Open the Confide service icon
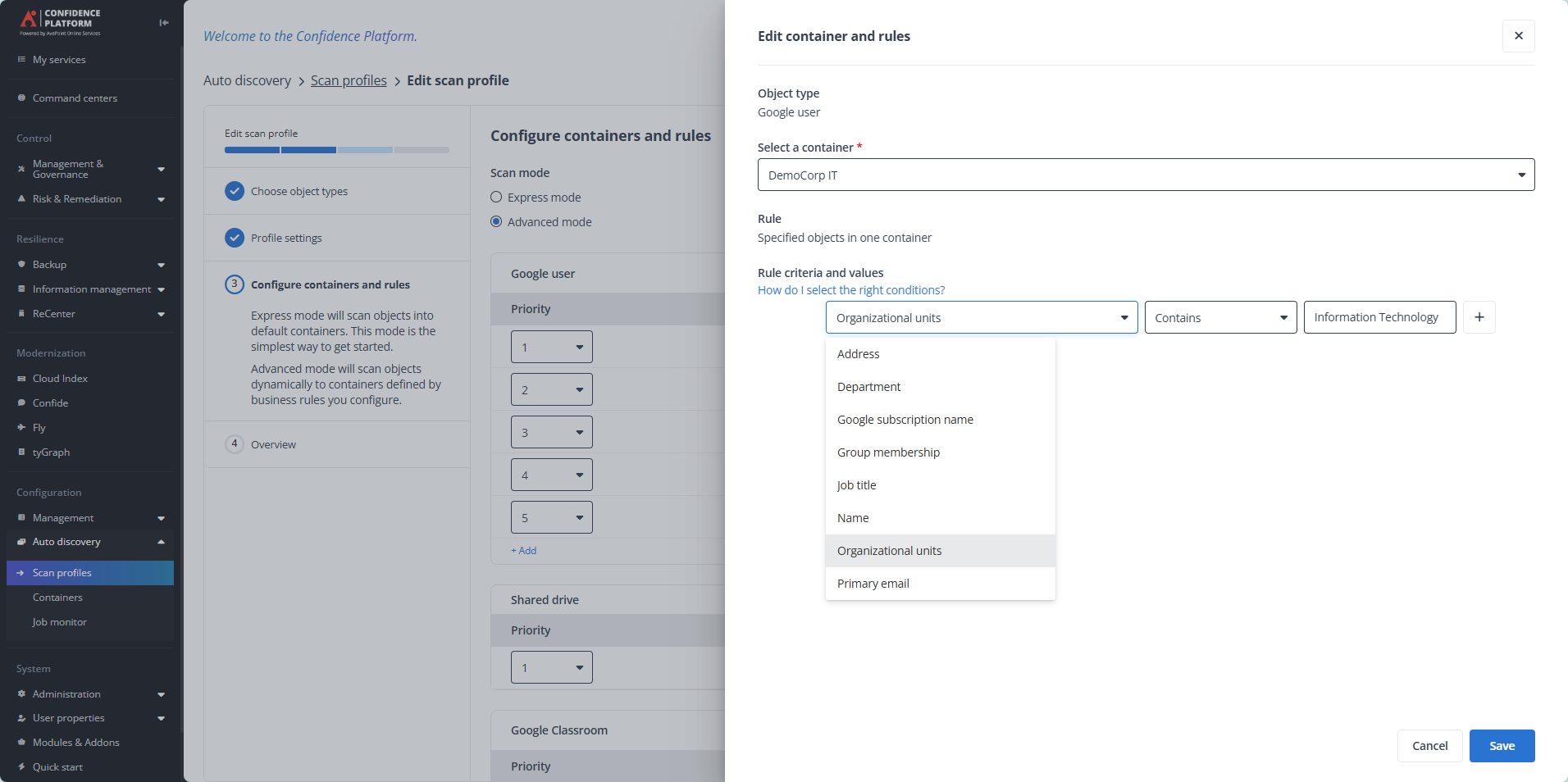Image resolution: width=1568 pixels, height=782 pixels. point(22,402)
